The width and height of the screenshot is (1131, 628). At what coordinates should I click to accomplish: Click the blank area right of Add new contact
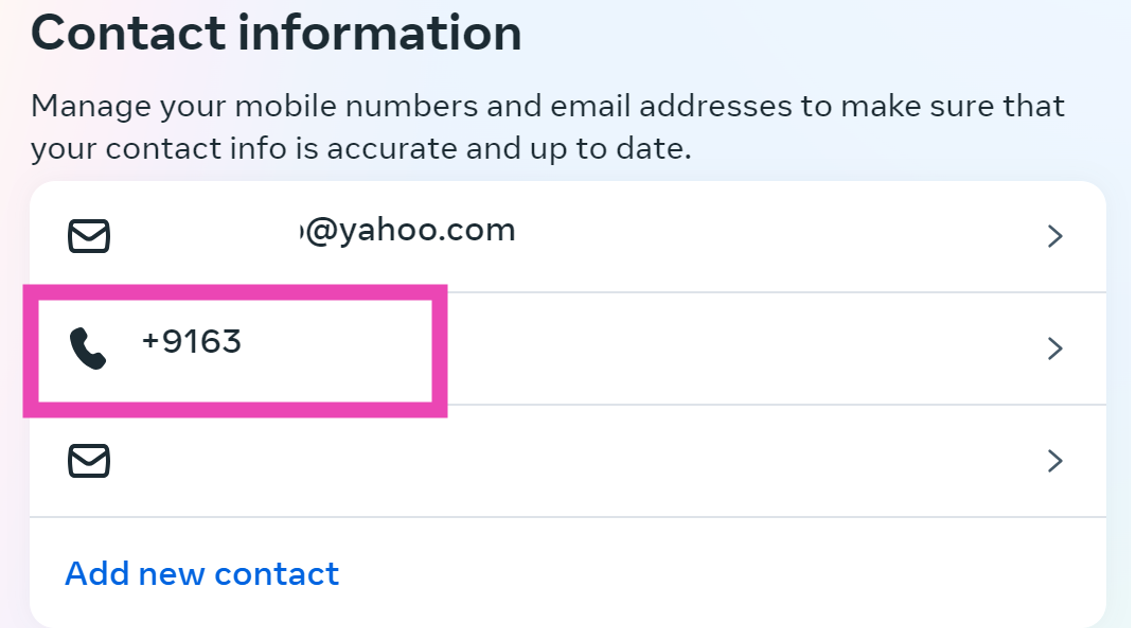[x=700, y=574]
